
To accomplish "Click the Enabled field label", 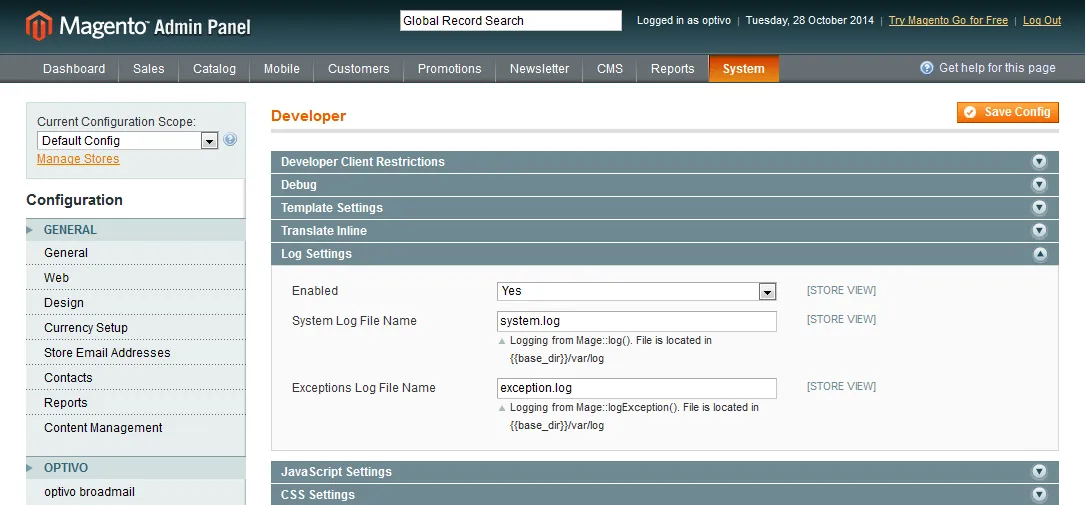I will click(314, 291).
